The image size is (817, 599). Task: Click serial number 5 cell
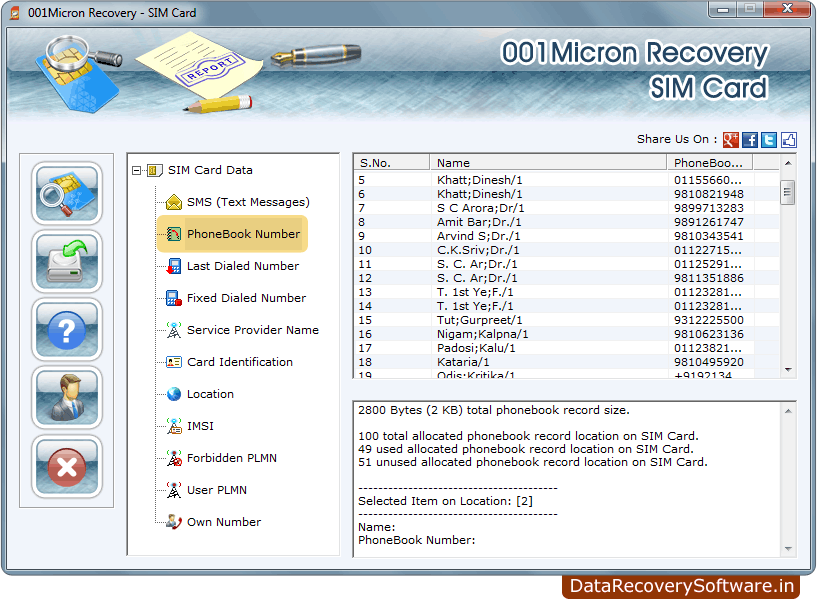pyautogui.click(x=392, y=180)
